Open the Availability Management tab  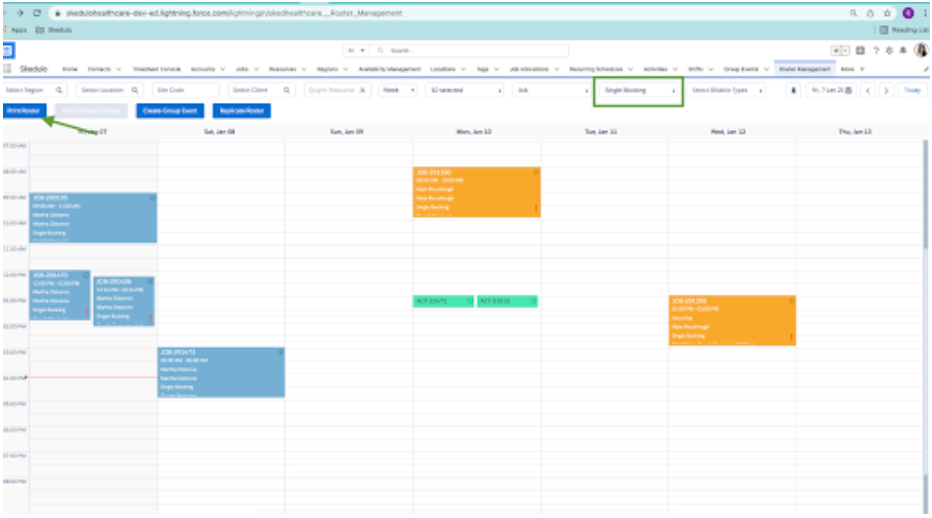point(389,70)
